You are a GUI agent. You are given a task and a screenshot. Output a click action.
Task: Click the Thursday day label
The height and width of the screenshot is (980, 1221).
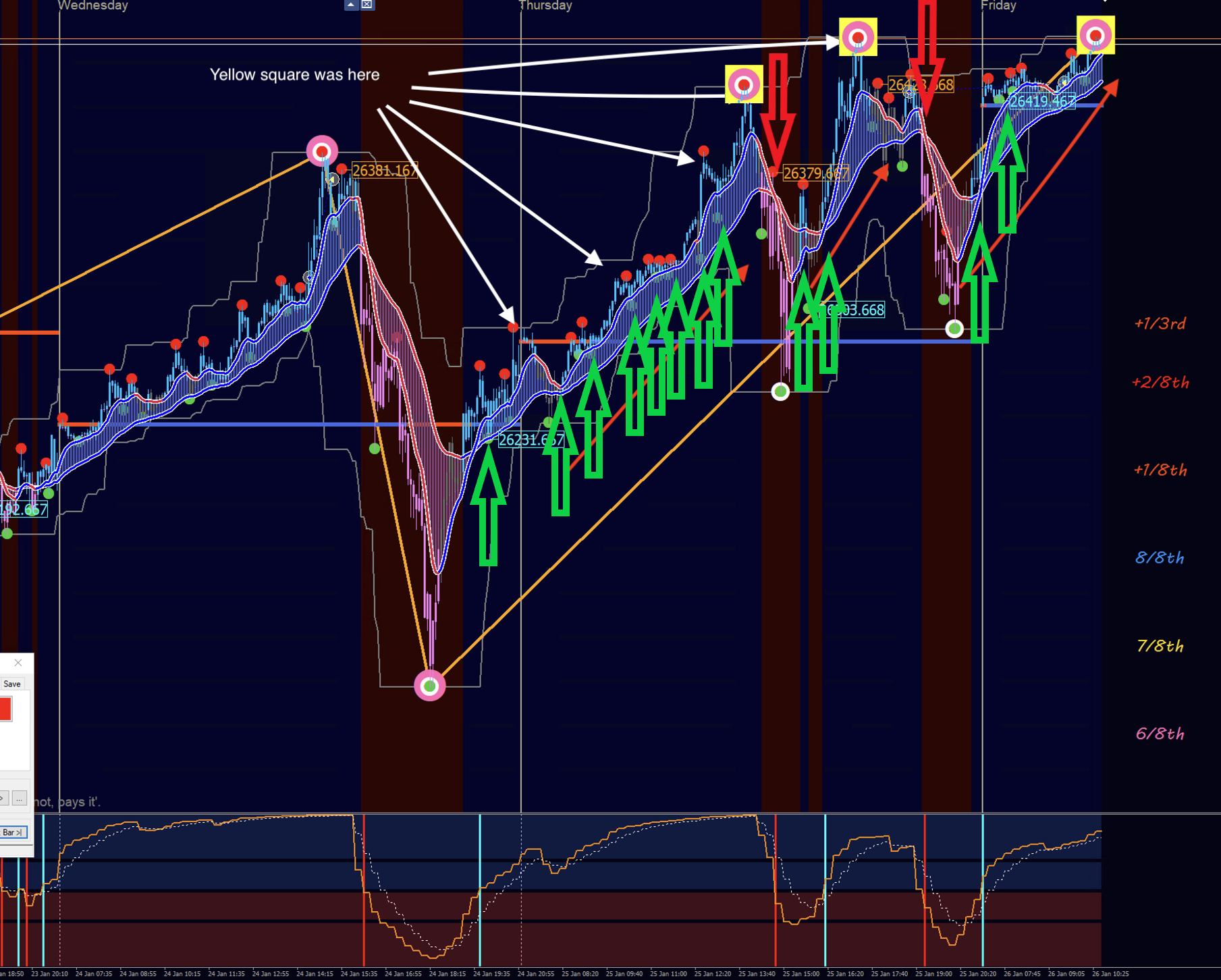click(545, 5)
